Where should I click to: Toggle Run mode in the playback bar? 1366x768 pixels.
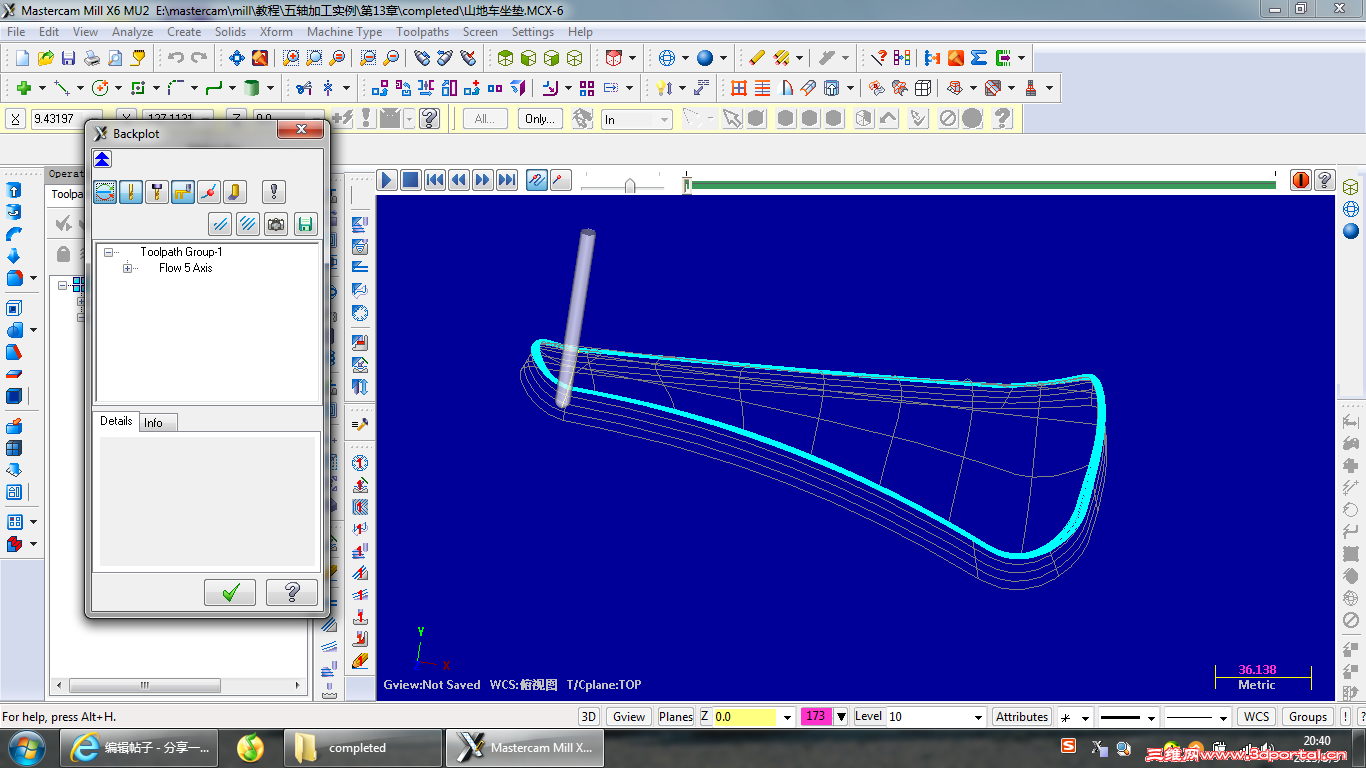pos(560,180)
